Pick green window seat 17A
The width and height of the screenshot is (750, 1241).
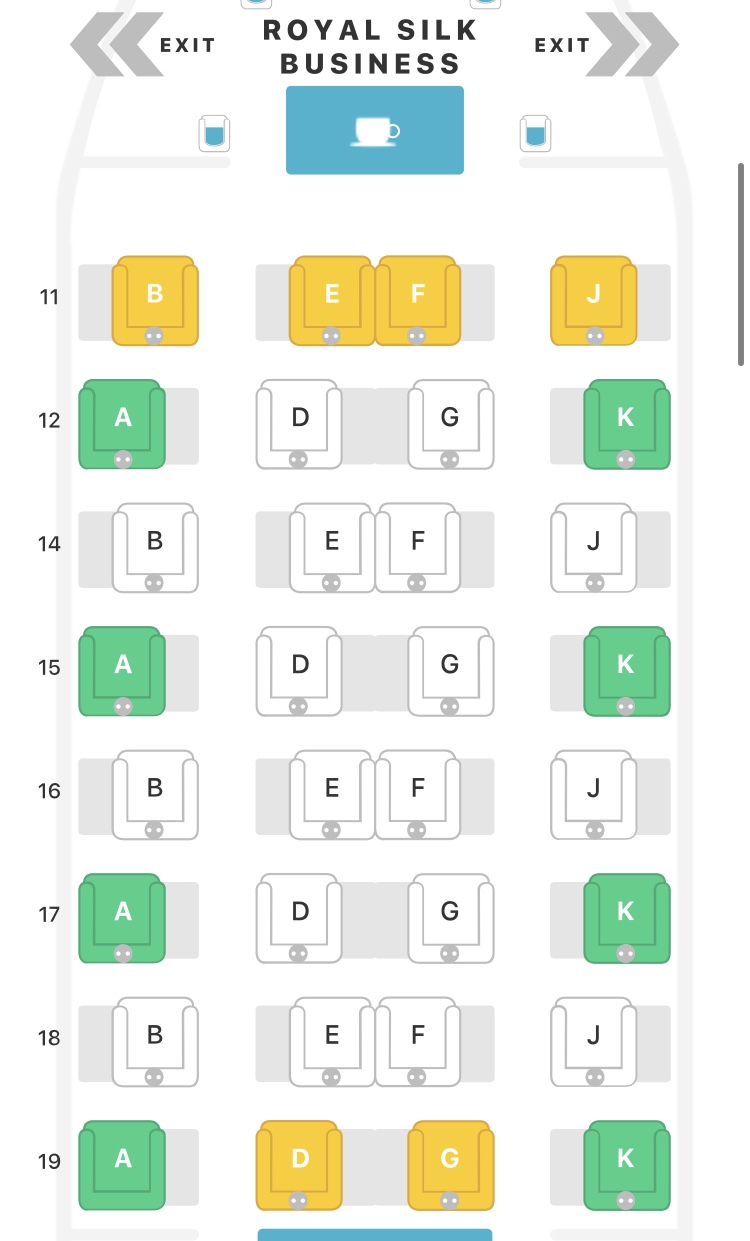pyautogui.click(x=123, y=916)
